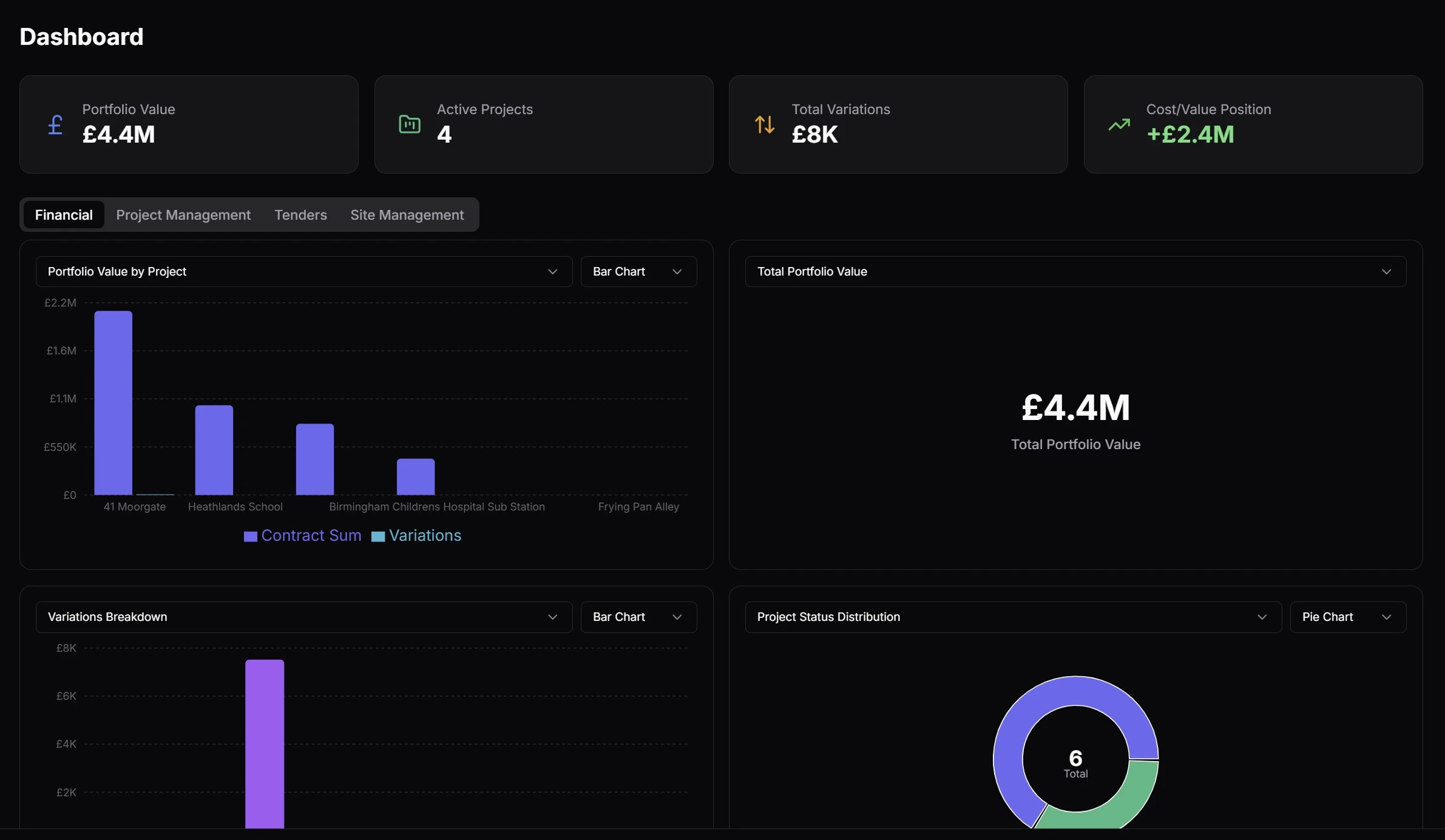Screen dimensions: 1445x840
Task: Switch to the Project Management tab
Action: tap(183, 214)
